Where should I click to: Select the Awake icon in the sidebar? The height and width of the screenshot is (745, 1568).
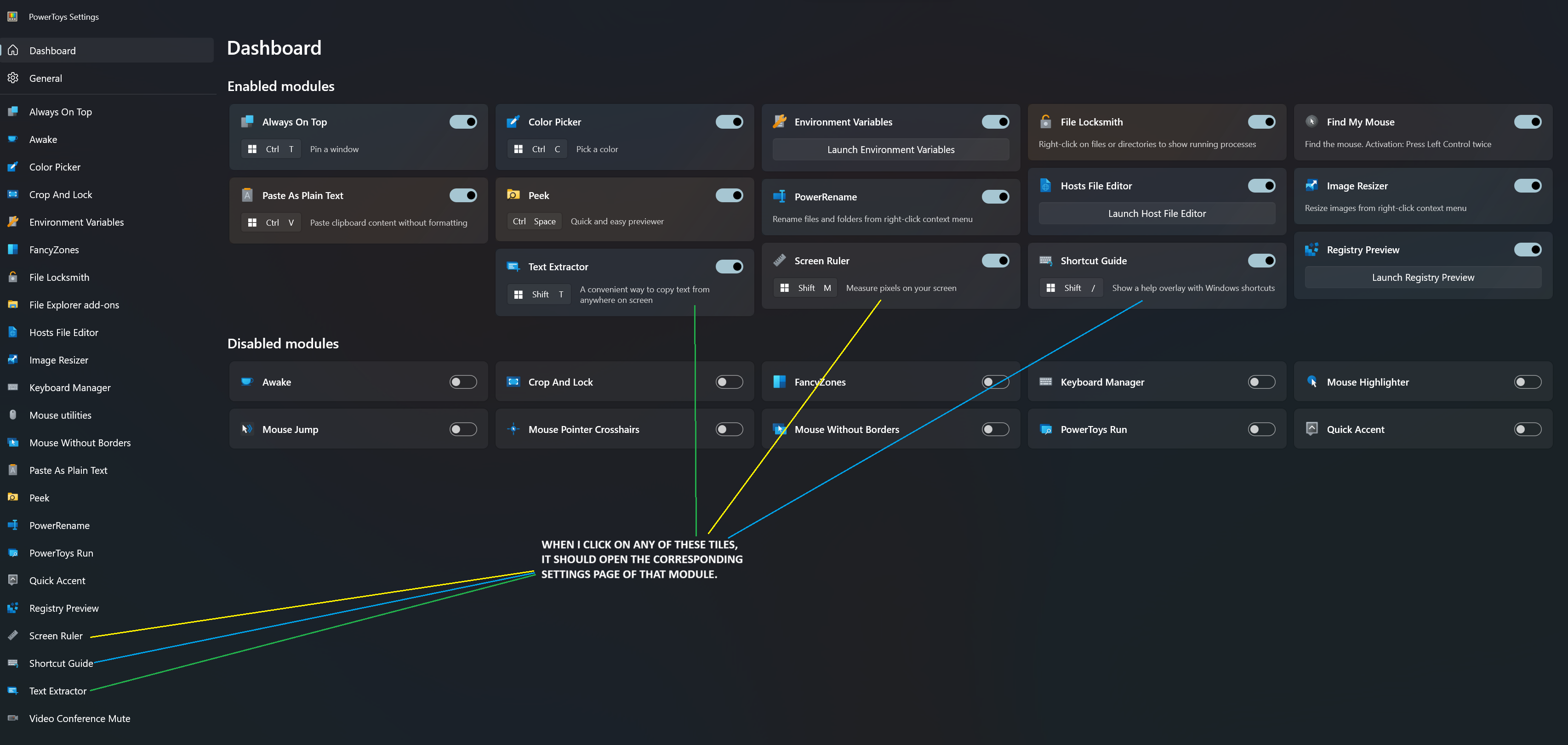(x=13, y=139)
